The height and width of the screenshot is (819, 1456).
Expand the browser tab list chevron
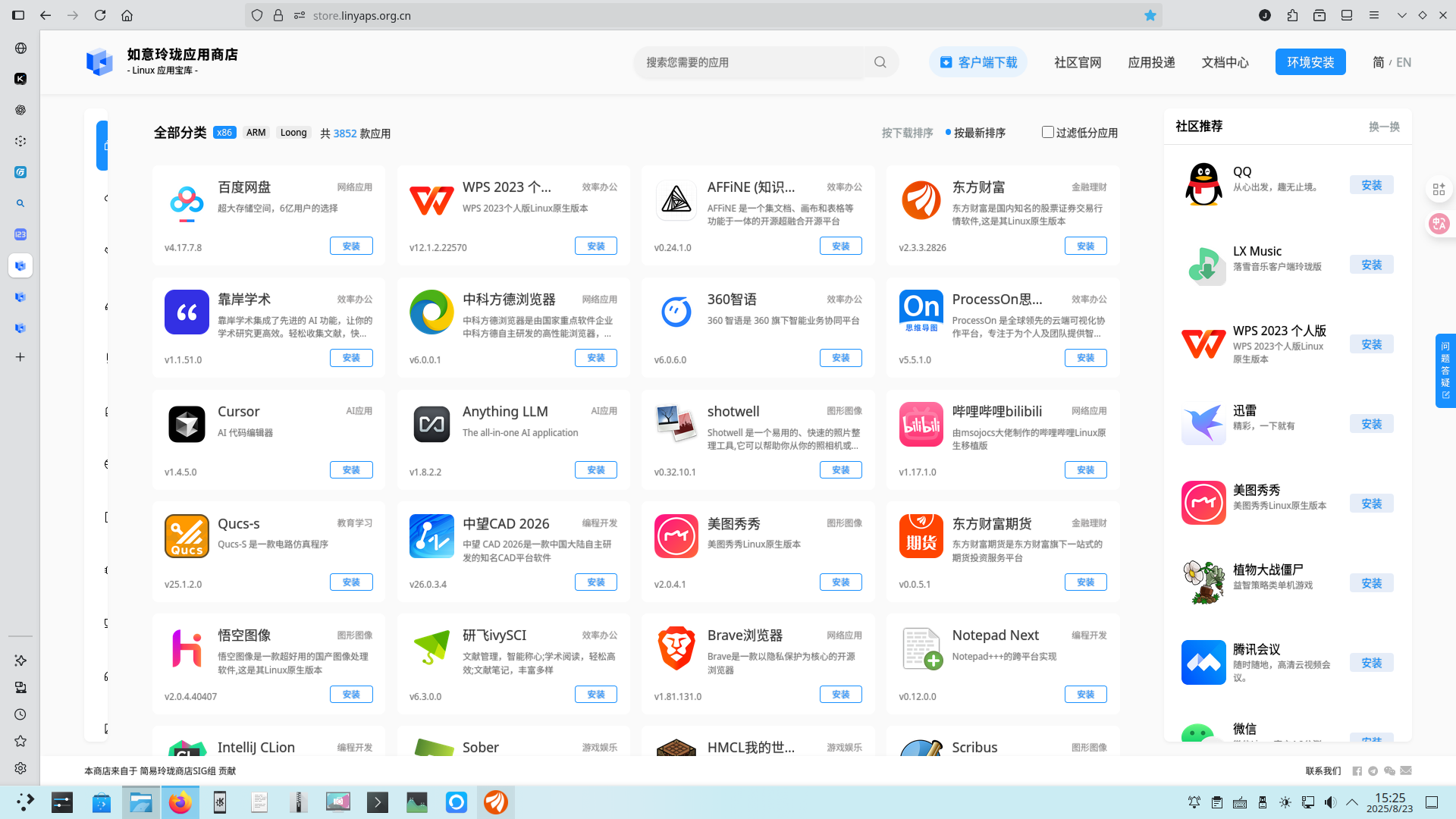(x=1401, y=15)
